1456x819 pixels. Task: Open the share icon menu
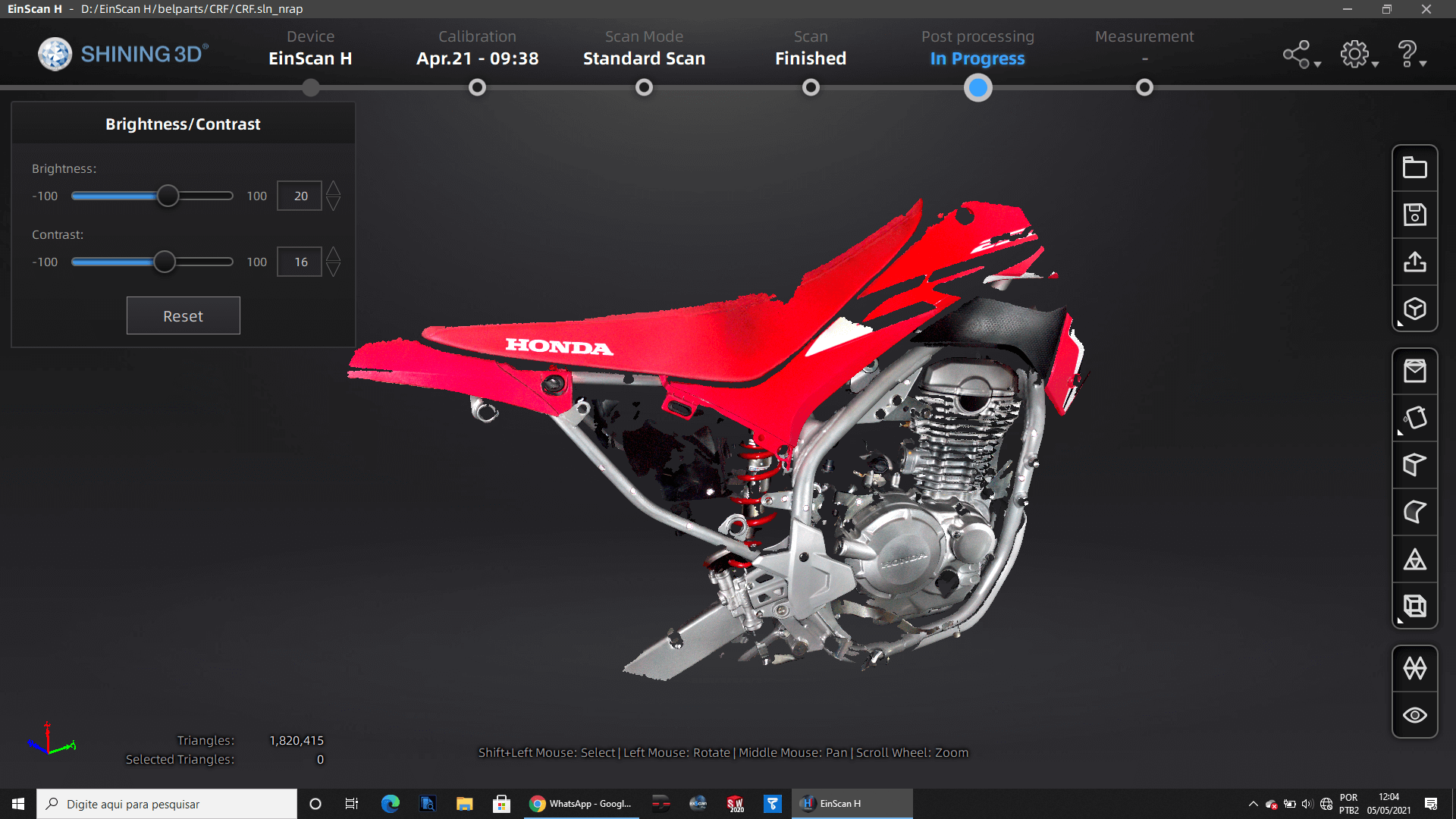pos(1301,55)
